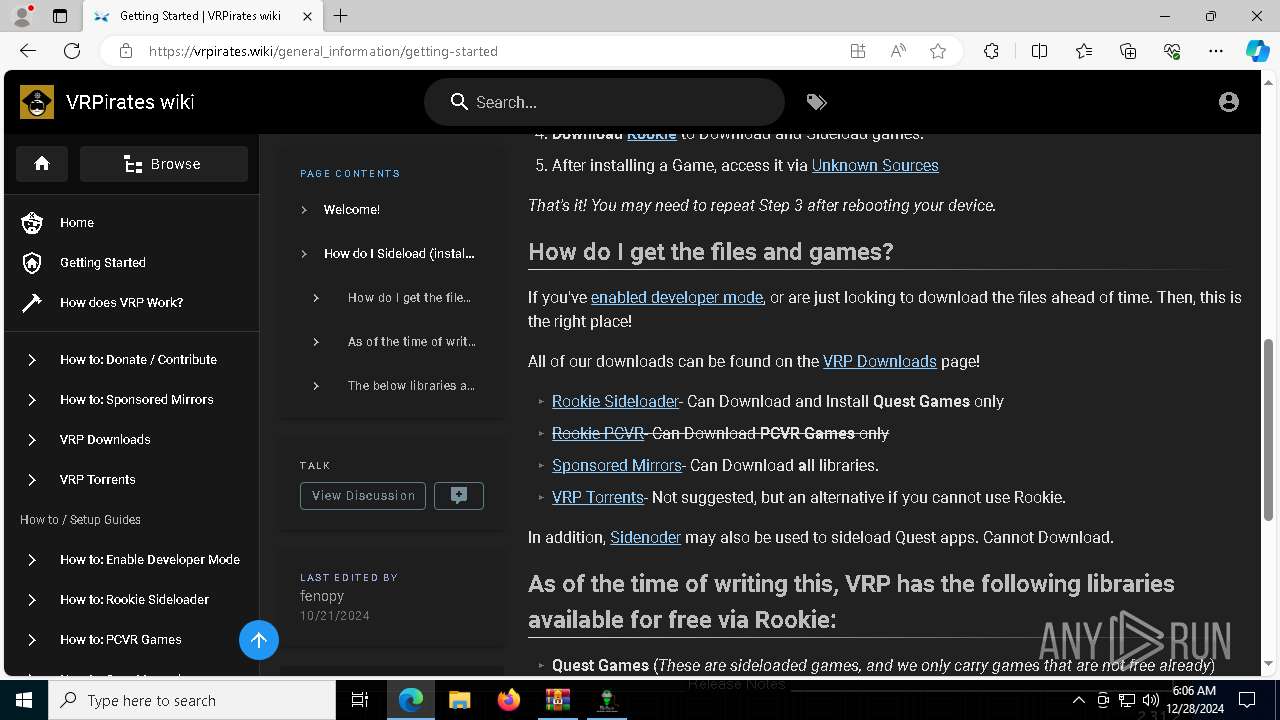Click the browser address bar URL
Screen dimensions: 1280x720
point(323,51)
